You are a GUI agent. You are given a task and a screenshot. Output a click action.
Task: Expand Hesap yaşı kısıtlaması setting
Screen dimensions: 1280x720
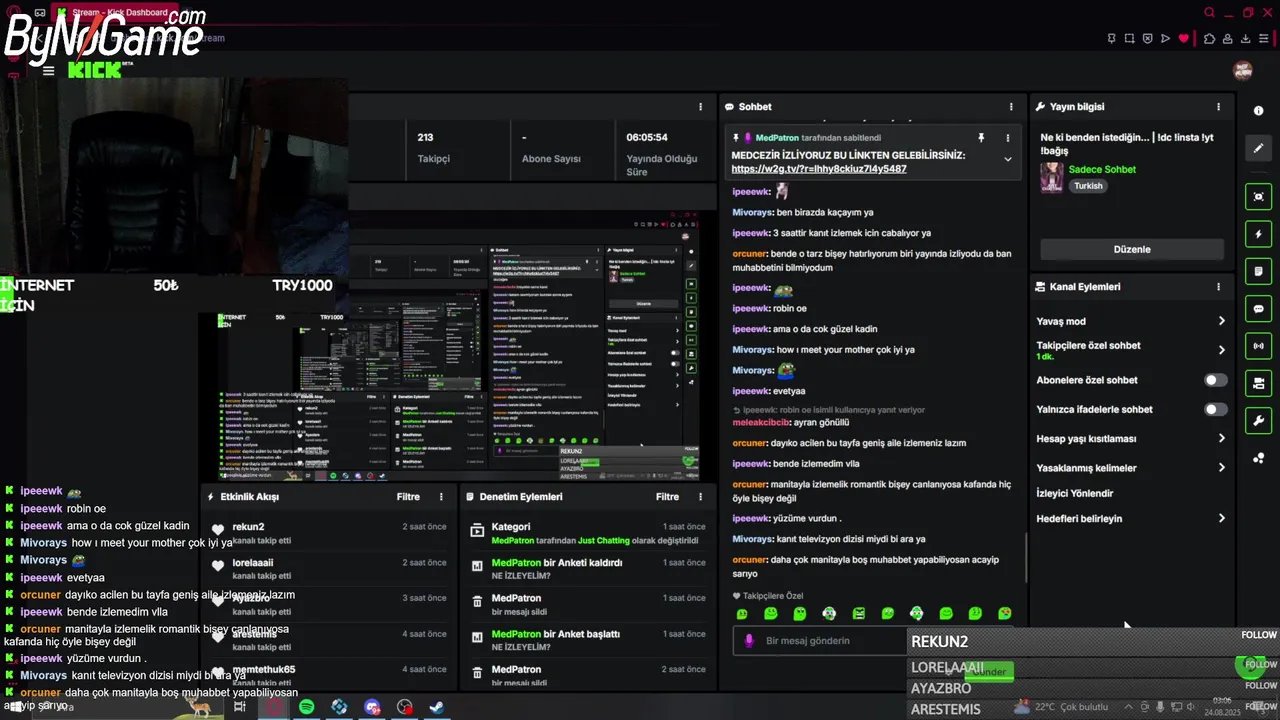(1221, 438)
